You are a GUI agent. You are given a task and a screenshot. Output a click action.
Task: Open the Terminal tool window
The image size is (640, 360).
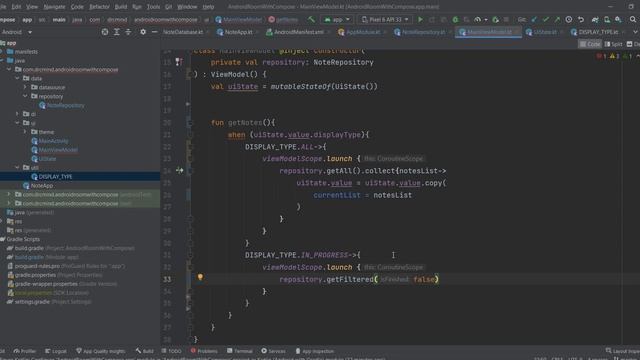click(240, 351)
